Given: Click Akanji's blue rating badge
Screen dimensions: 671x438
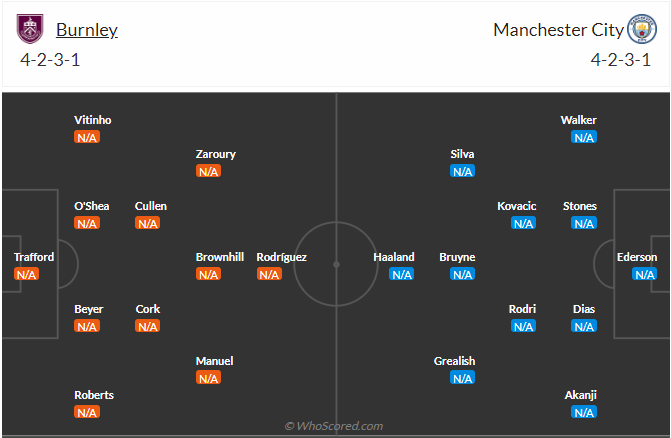Looking at the screenshot, I should click(584, 412).
